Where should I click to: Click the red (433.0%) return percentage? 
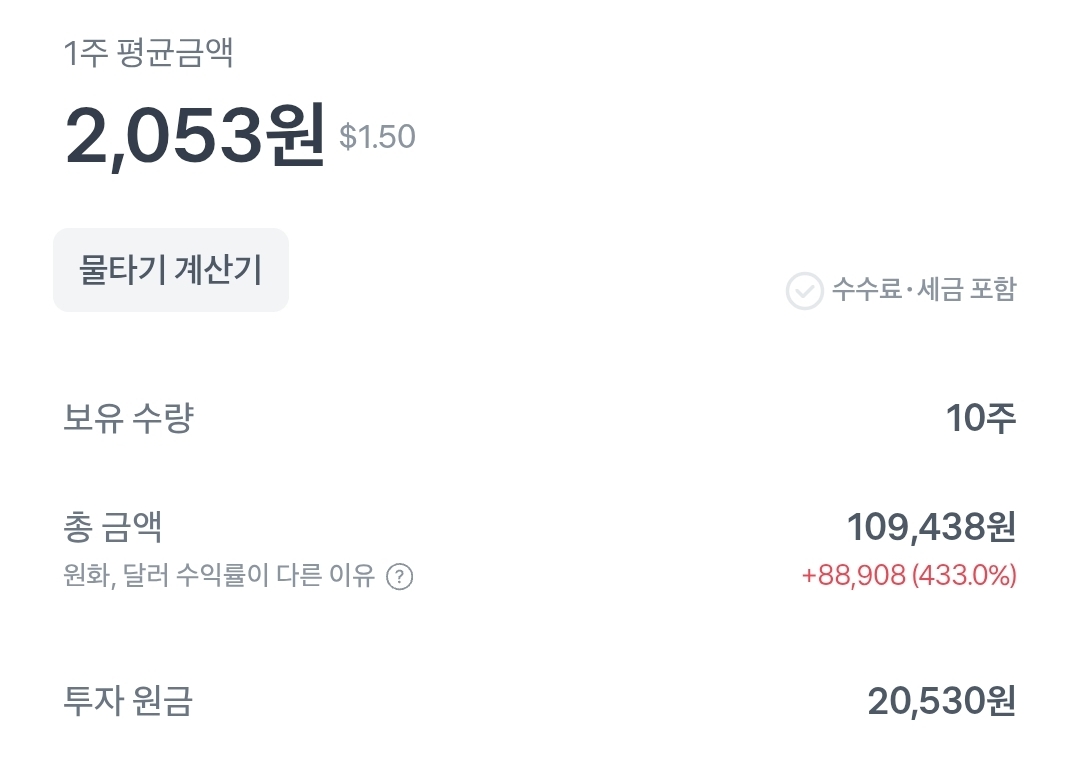click(964, 576)
